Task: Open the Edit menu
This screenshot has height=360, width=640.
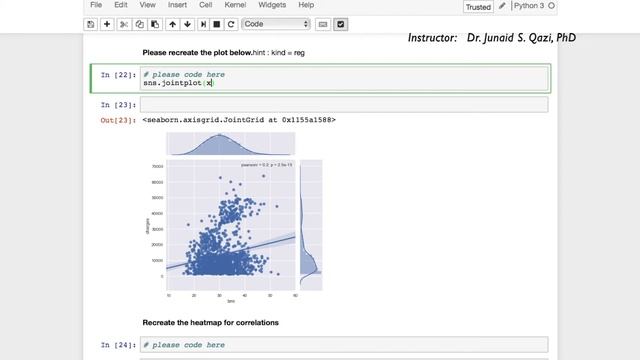Action: (x=121, y=5)
